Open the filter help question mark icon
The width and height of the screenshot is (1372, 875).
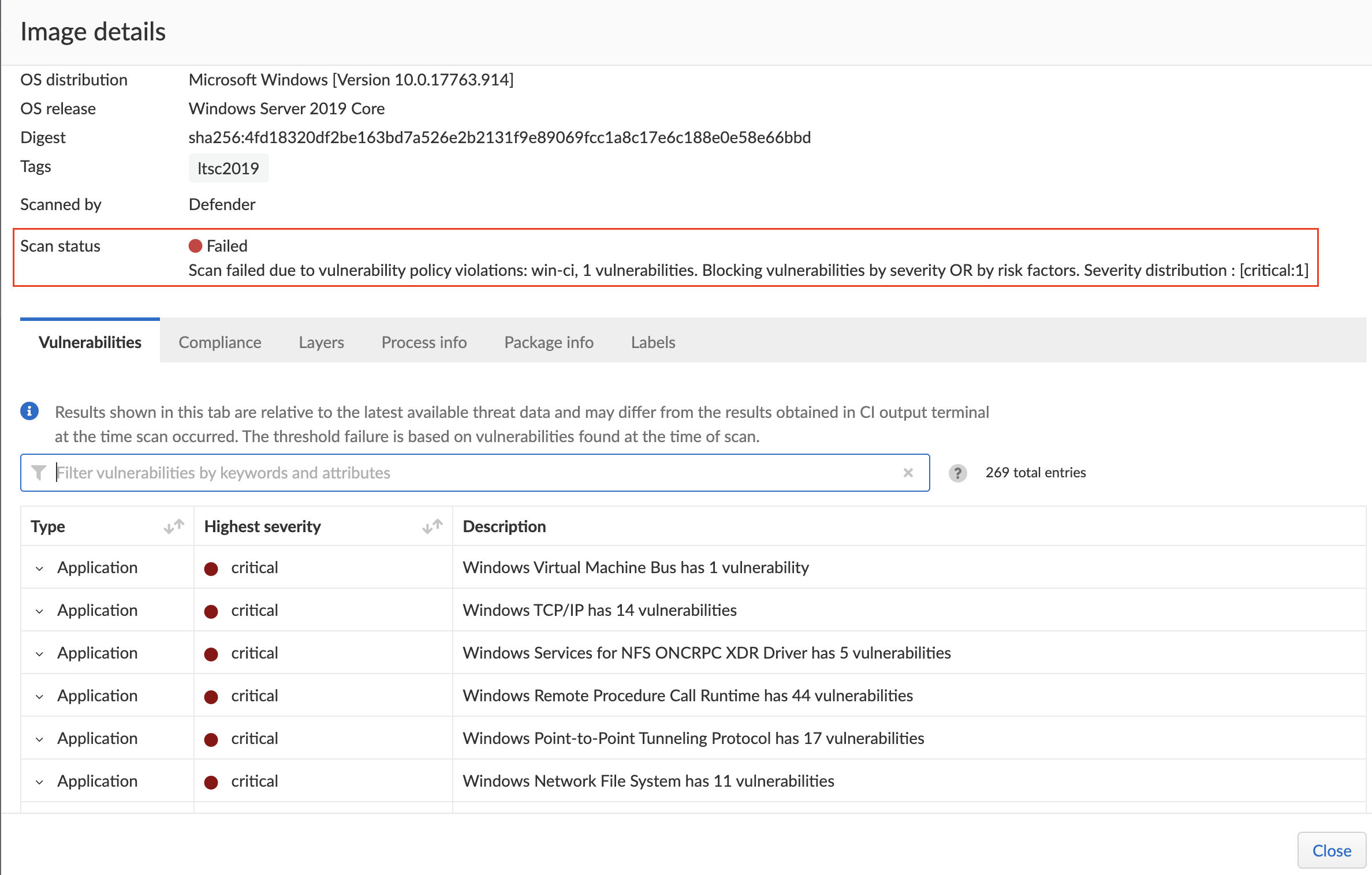[x=957, y=473]
